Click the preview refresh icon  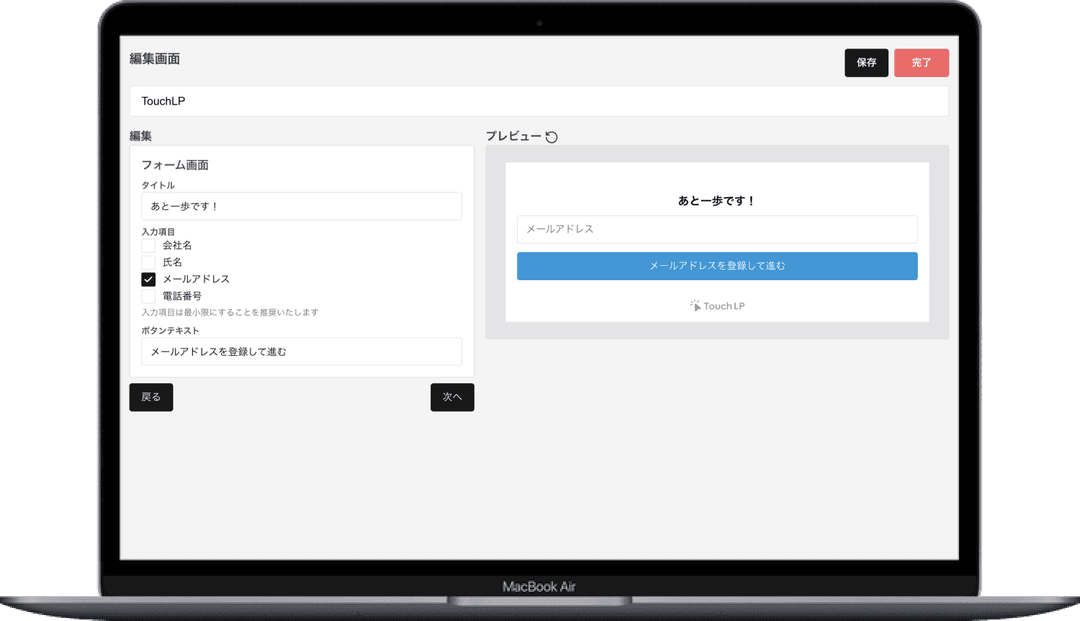click(x=552, y=137)
